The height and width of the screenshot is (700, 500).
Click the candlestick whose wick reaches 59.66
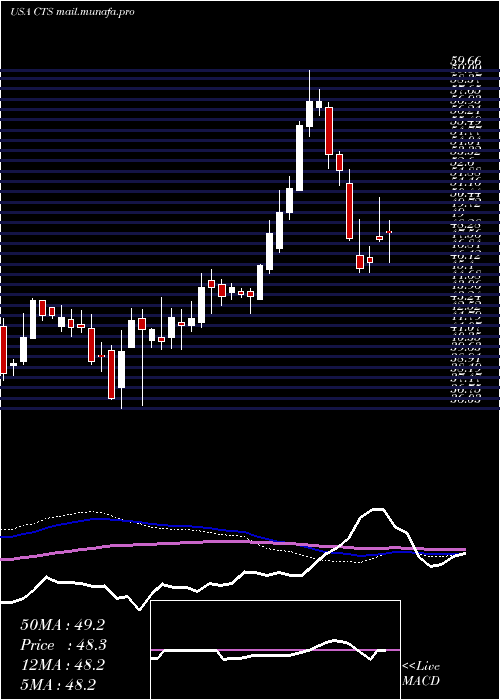coord(309,114)
